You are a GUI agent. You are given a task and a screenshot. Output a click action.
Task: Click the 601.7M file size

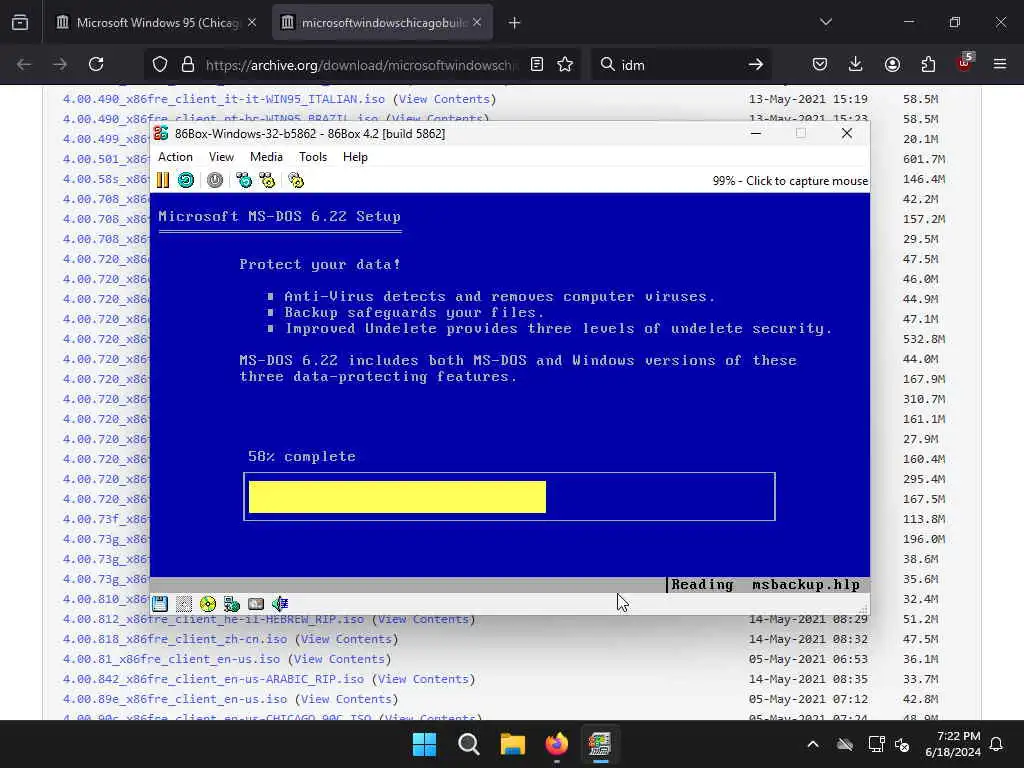pos(924,159)
